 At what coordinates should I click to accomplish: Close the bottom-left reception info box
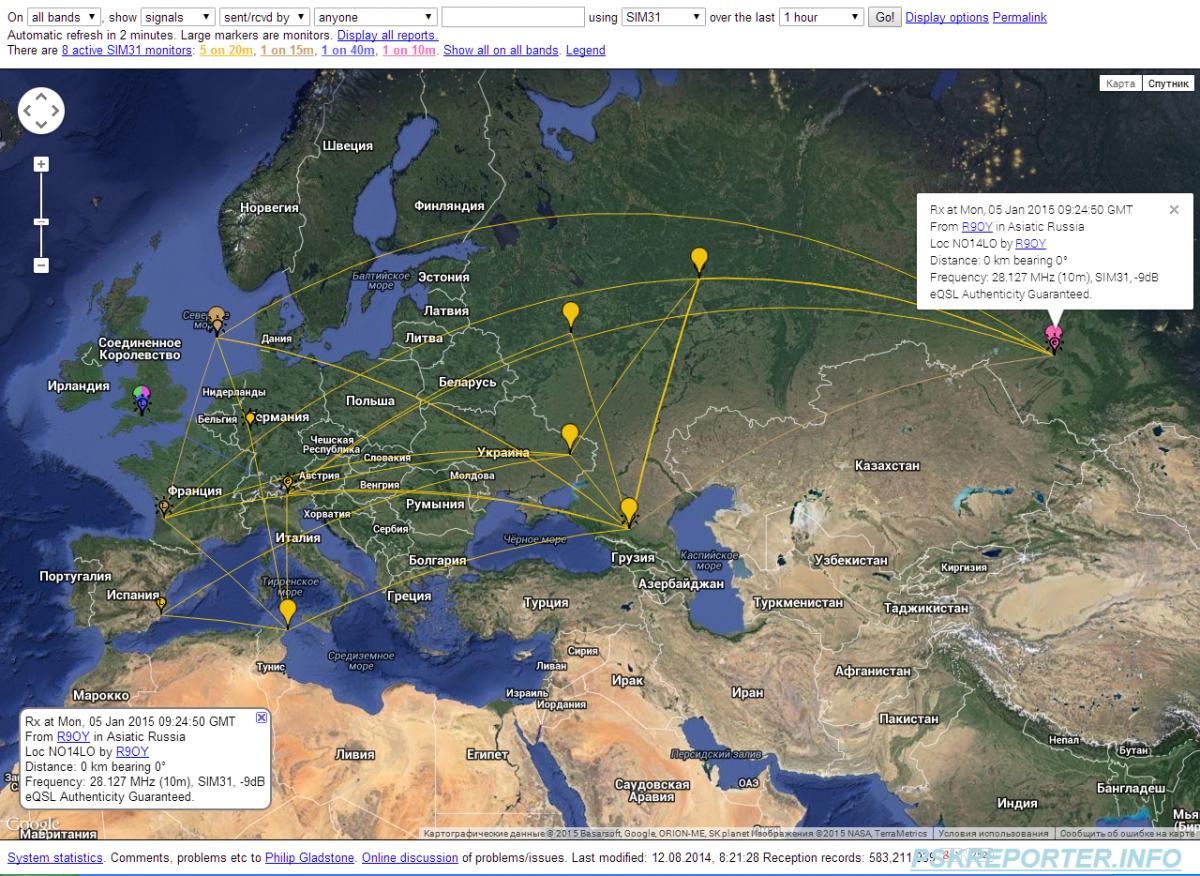click(x=261, y=717)
